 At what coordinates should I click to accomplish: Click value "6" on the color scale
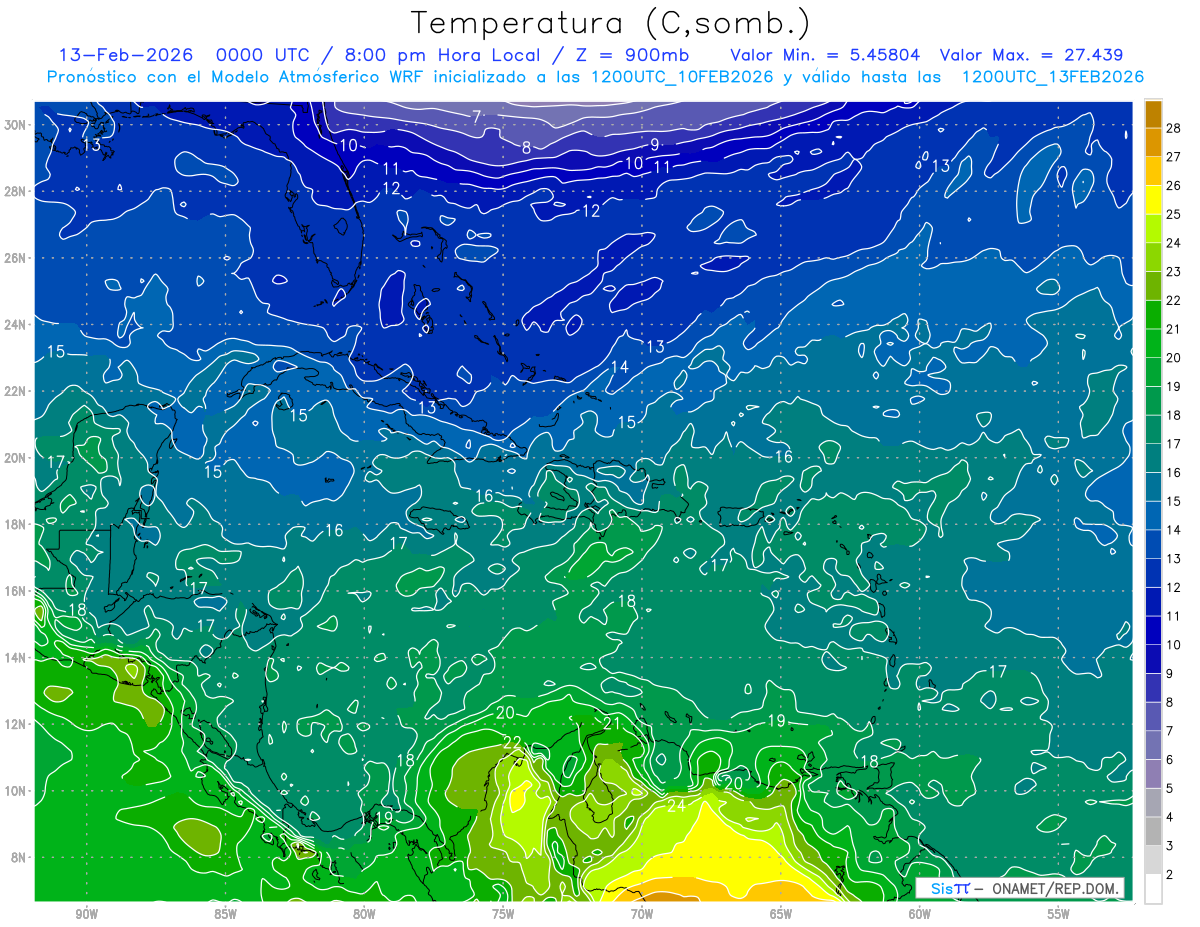coord(1170,760)
